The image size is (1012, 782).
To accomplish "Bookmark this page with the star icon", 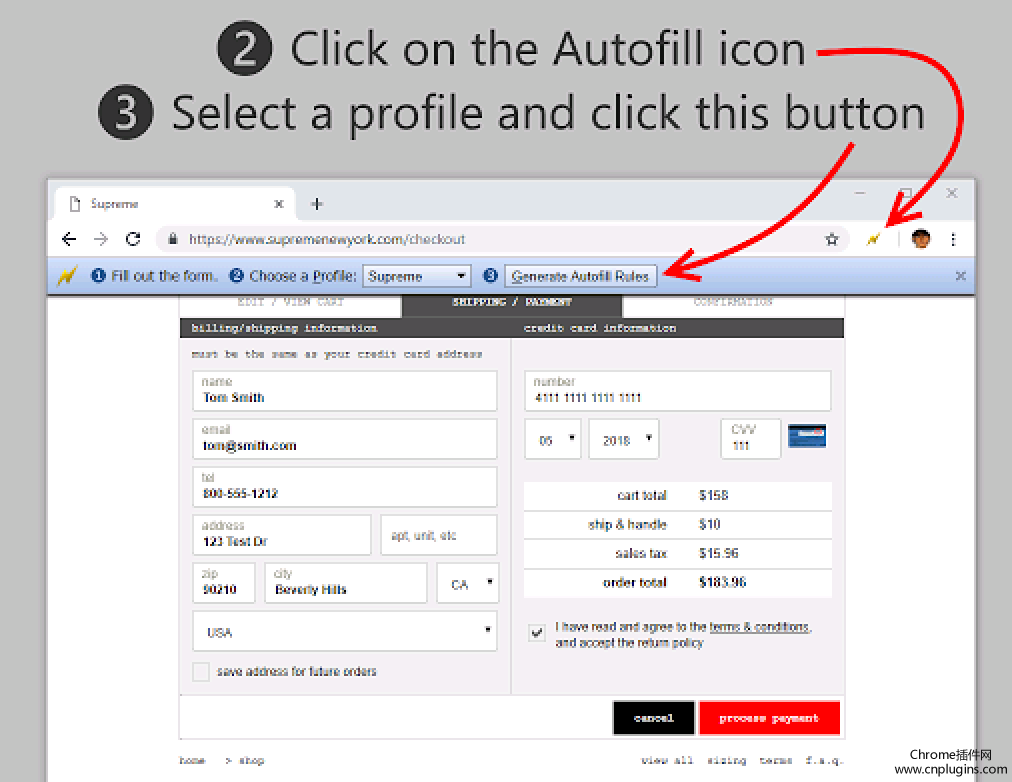I will click(x=832, y=239).
